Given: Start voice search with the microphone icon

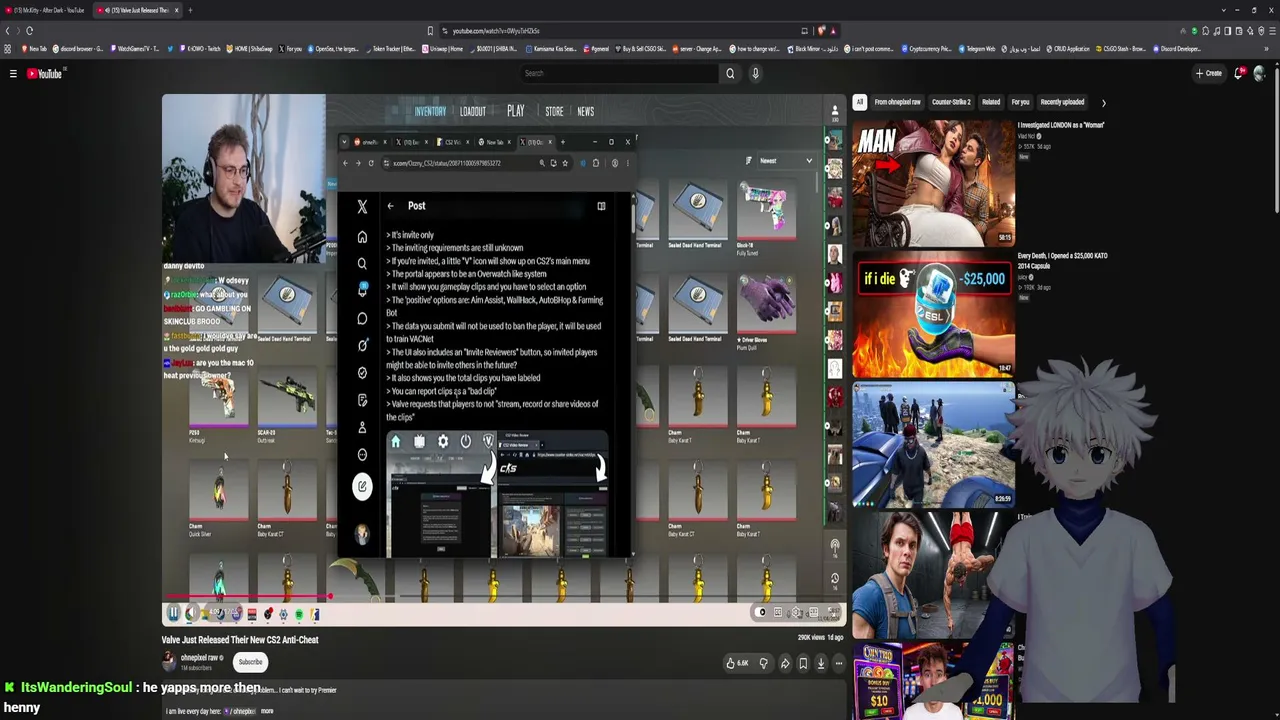Looking at the screenshot, I should 755,73.
